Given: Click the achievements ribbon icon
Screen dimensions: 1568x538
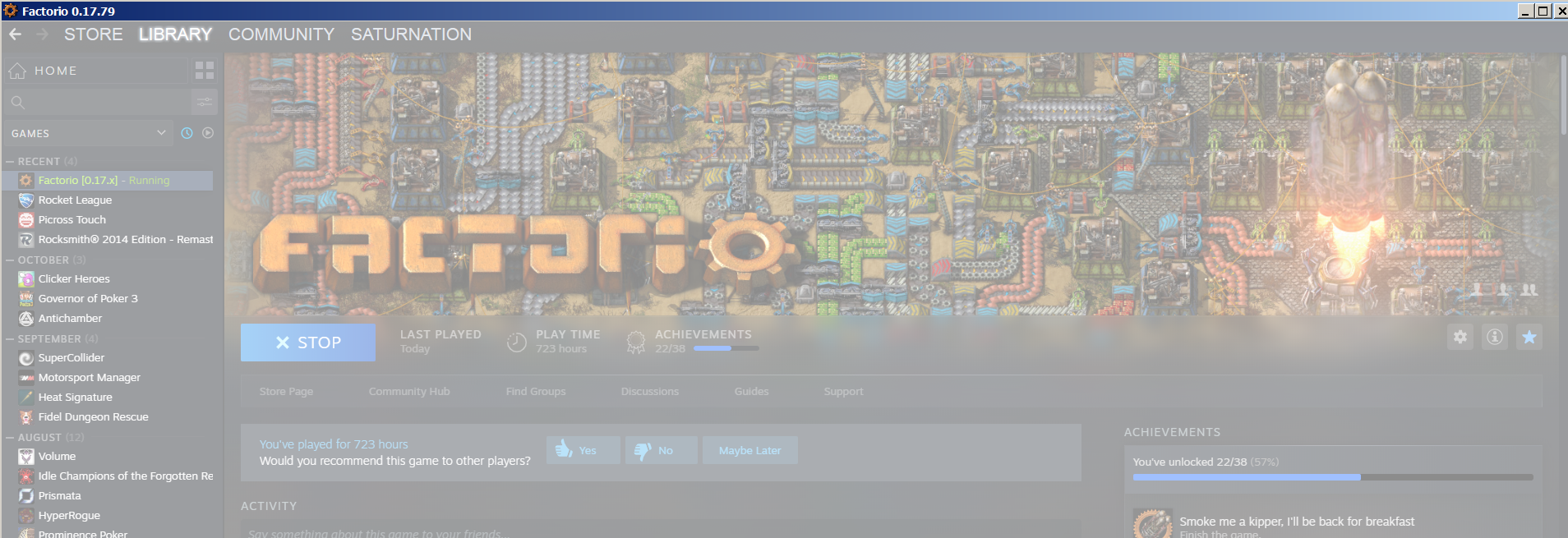Looking at the screenshot, I should tap(636, 343).
